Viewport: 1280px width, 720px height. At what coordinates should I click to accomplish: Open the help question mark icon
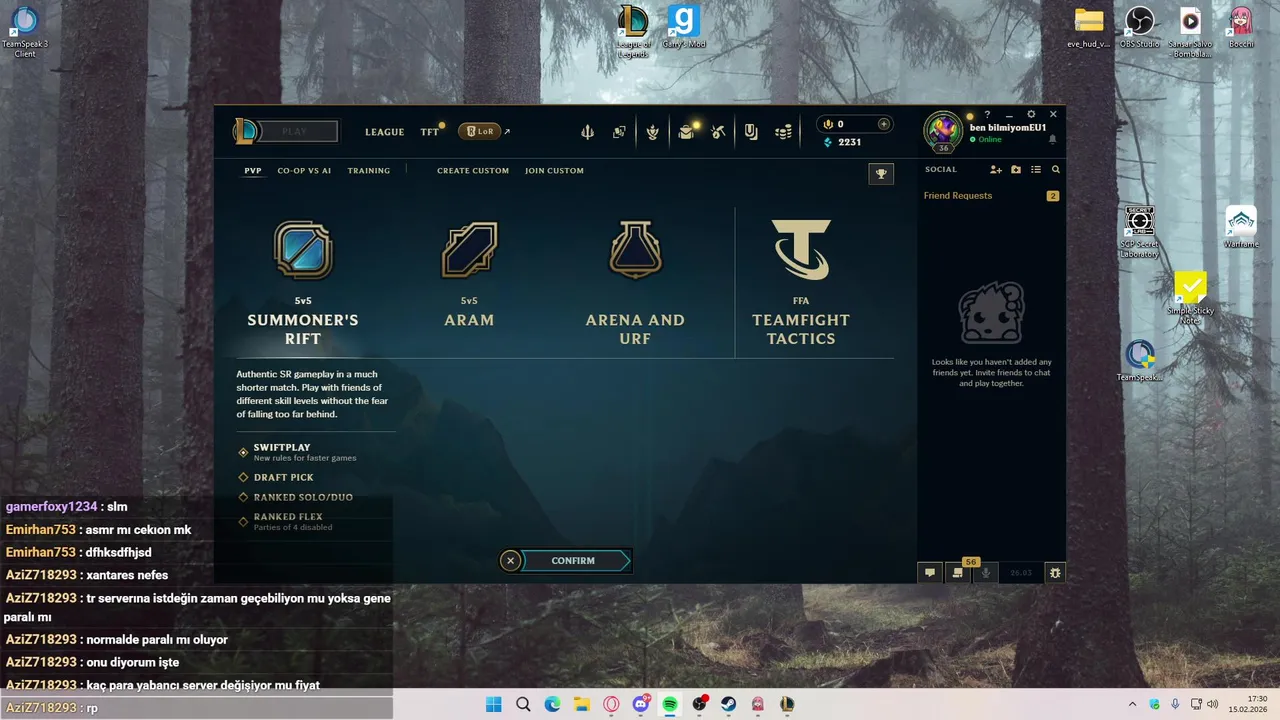pos(987,115)
